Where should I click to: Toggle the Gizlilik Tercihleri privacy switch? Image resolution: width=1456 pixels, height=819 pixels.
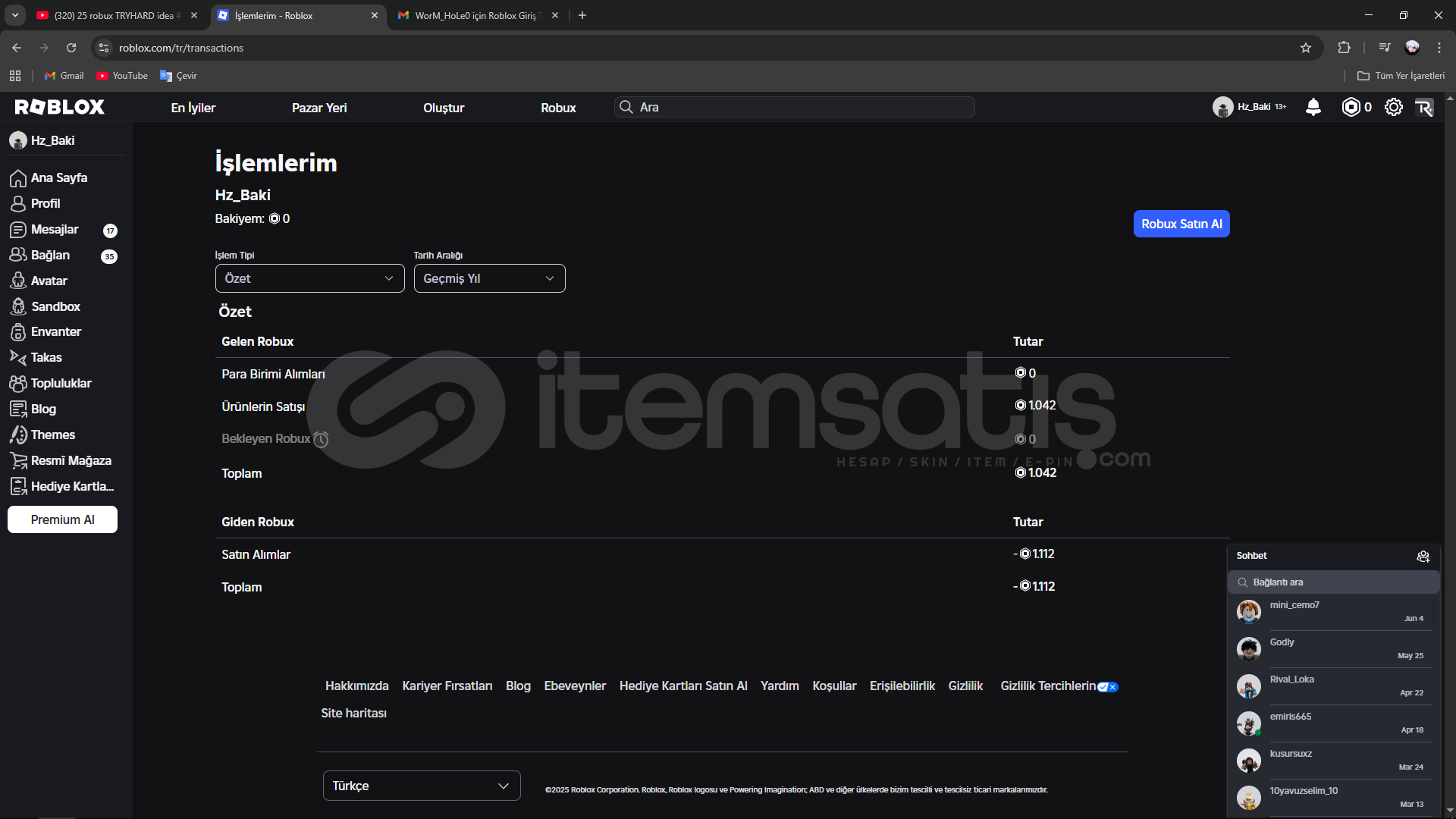1108,687
